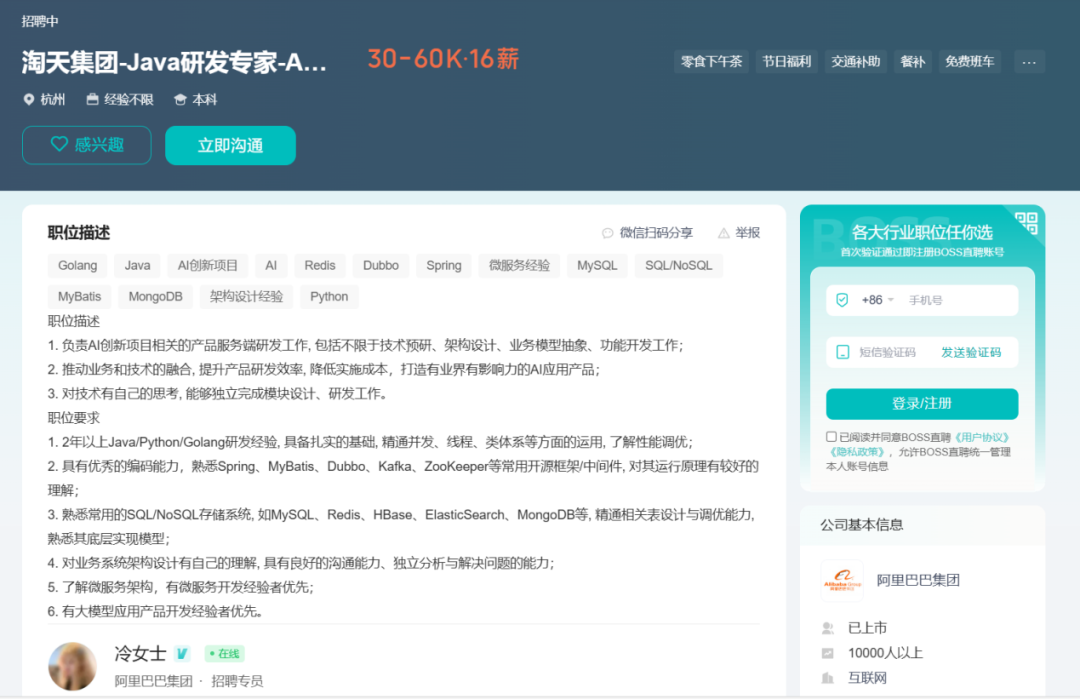Click the company size icon beside 10000人以上
The width and height of the screenshot is (1080, 699).
(828, 653)
